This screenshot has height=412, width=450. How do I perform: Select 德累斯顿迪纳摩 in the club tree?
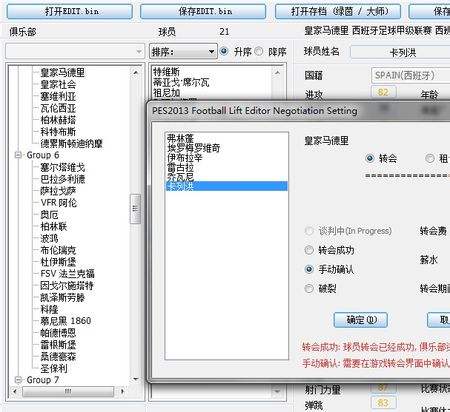[71, 144]
